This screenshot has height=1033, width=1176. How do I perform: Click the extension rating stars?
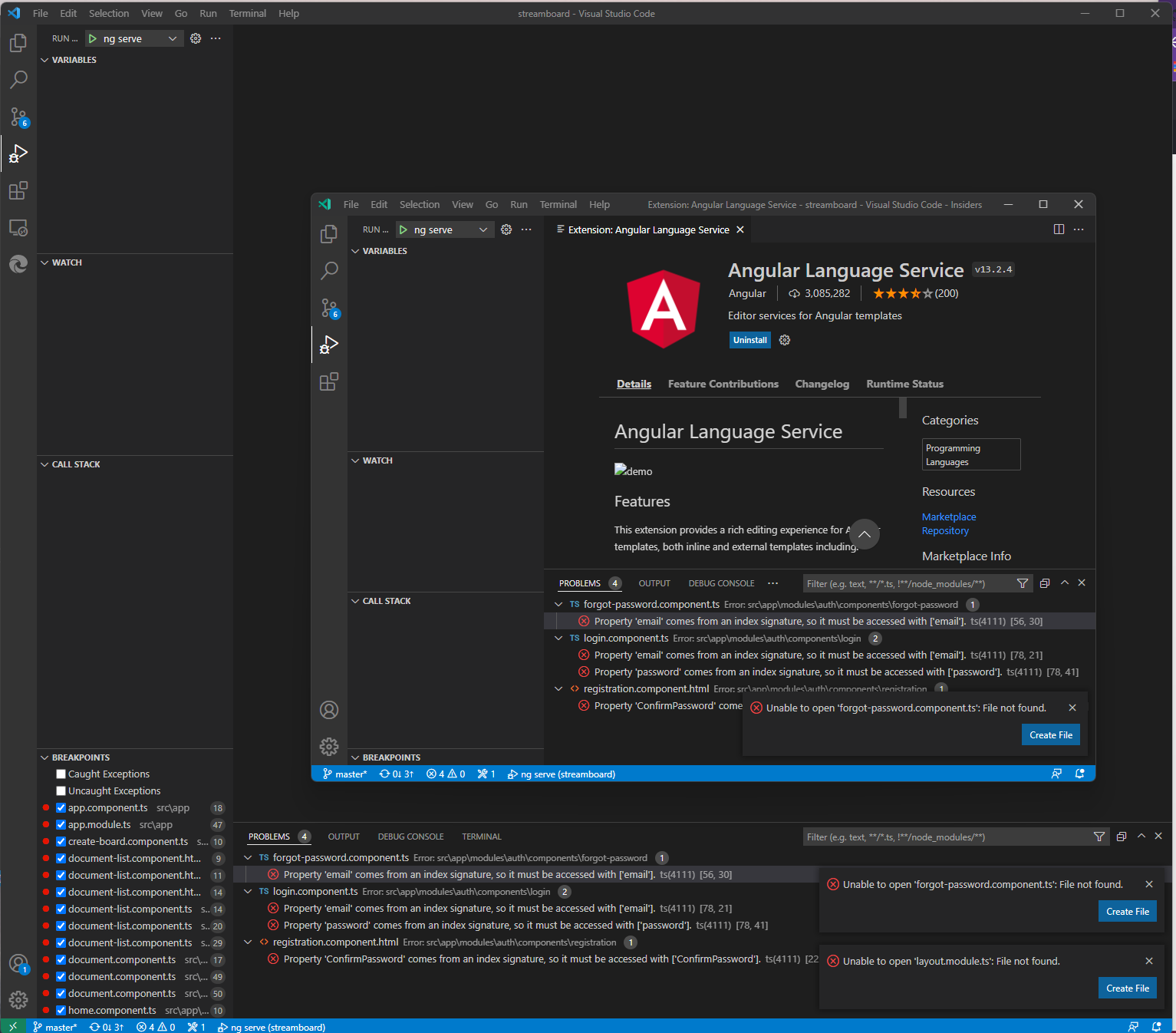tap(903, 293)
